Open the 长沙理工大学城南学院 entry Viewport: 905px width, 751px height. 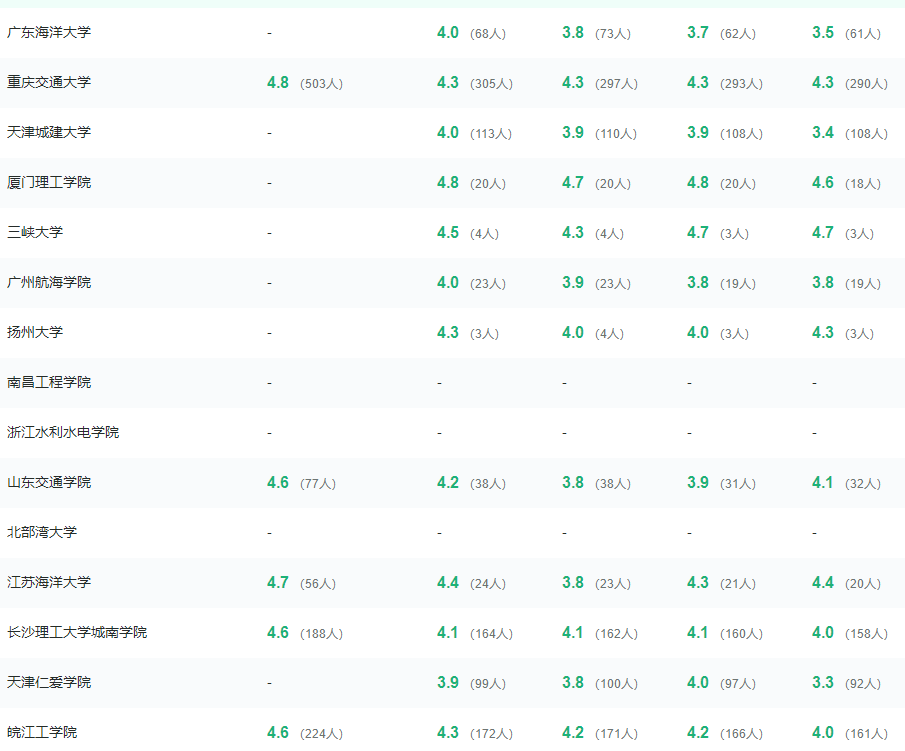[77, 633]
